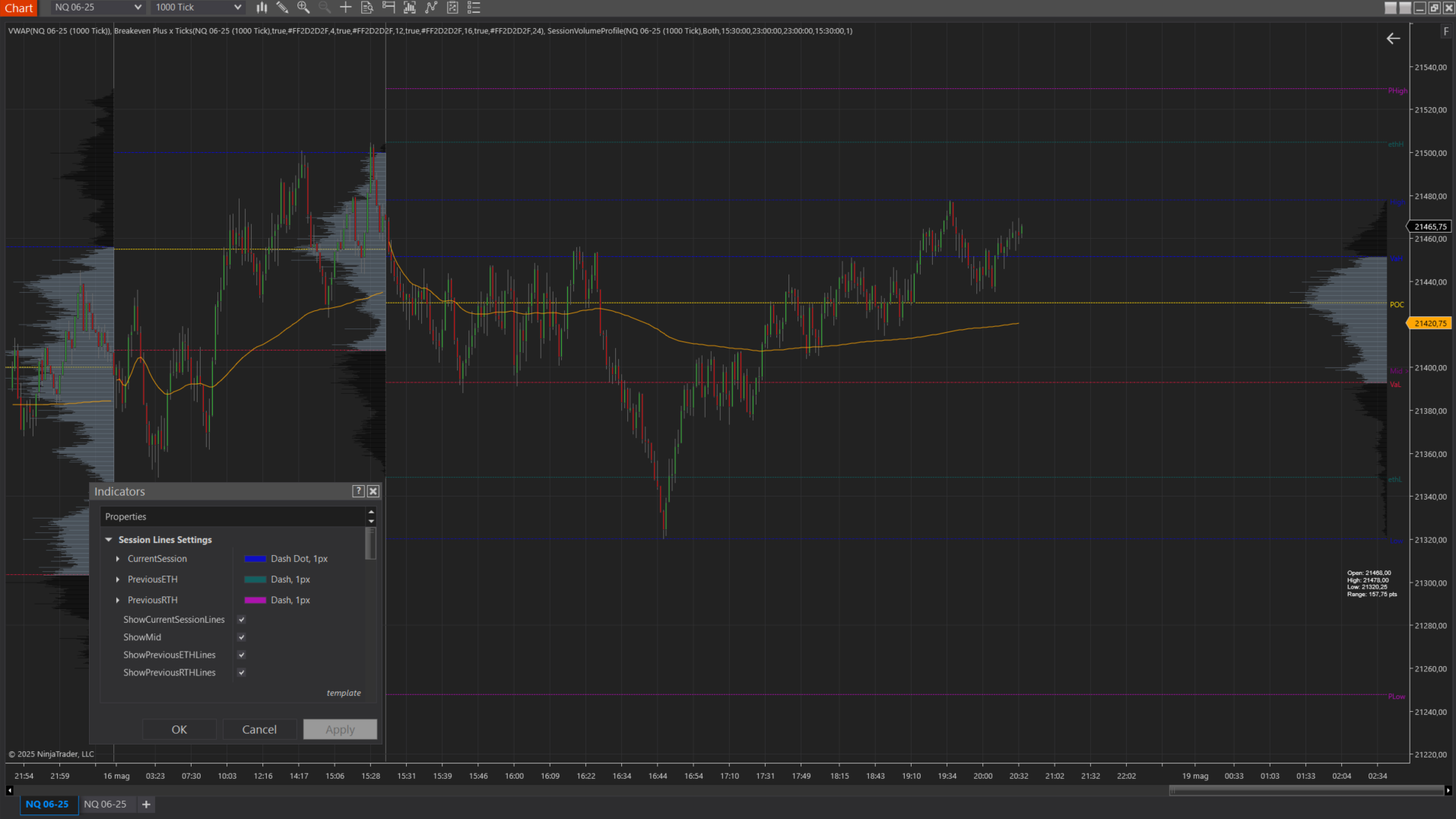The height and width of the screenshot is (819, 1456).
Task: Click the plus to add new chart tab
Action: pos(146,804)
